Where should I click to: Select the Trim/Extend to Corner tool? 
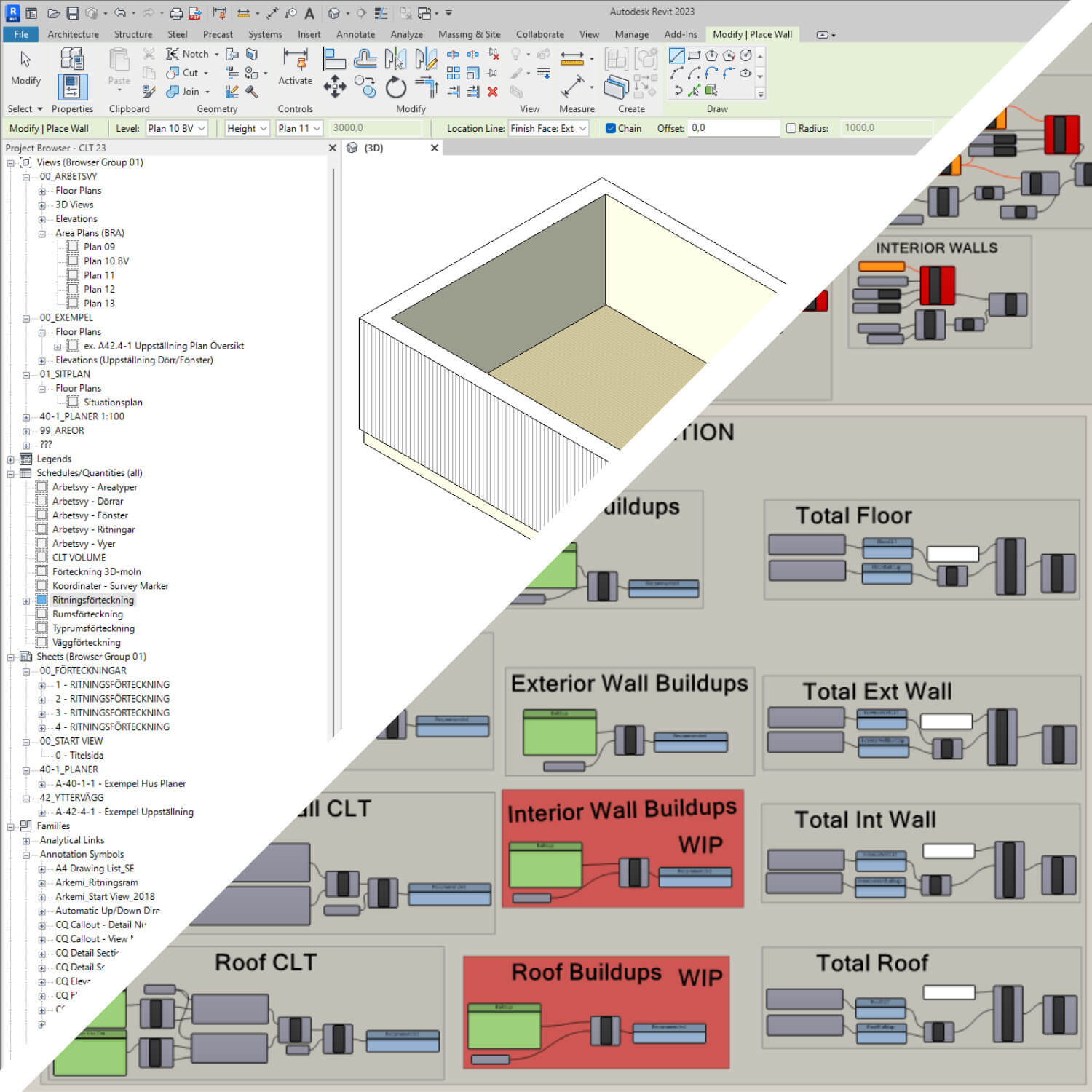427,87
